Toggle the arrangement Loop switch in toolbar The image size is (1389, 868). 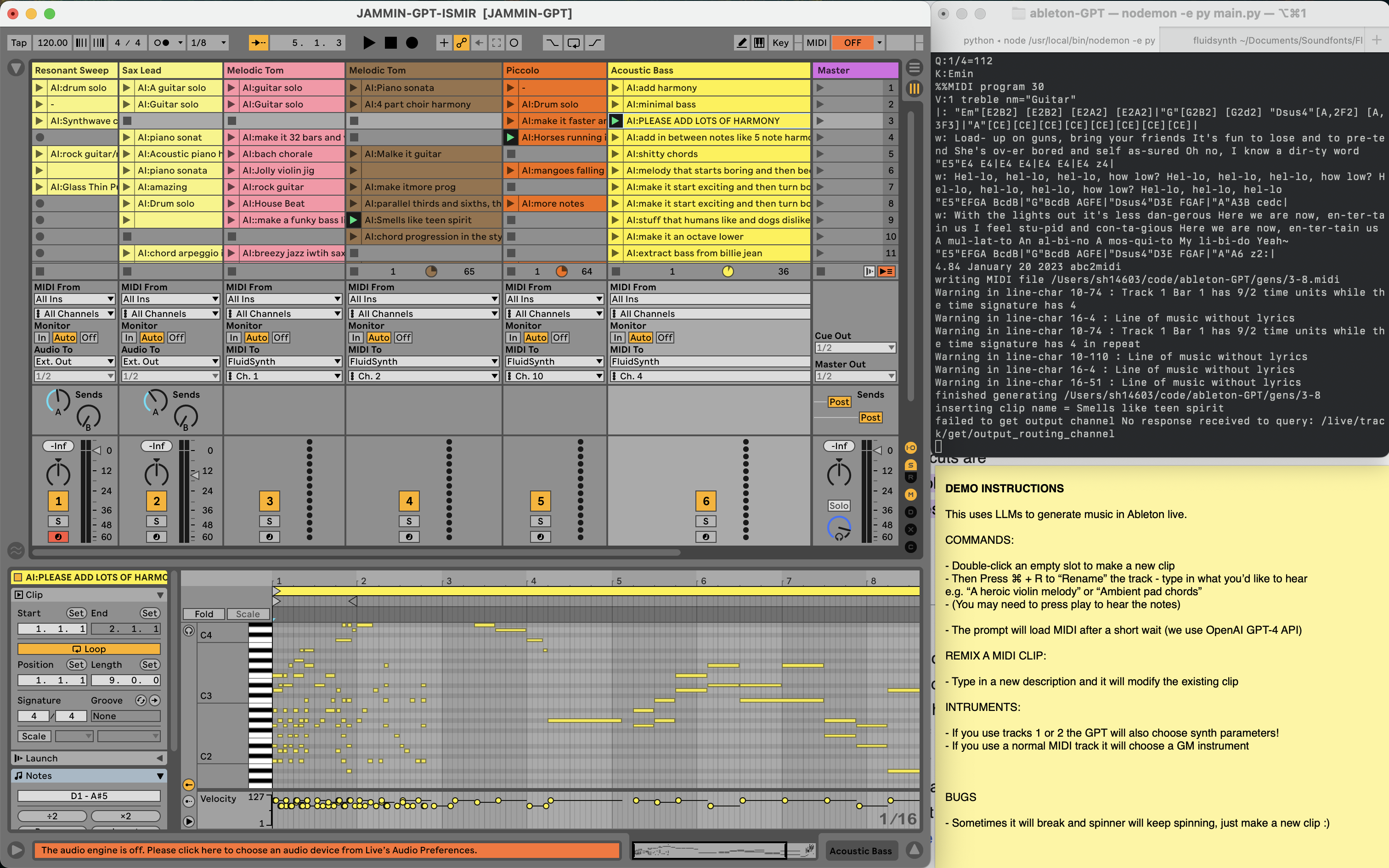(573, 42)
